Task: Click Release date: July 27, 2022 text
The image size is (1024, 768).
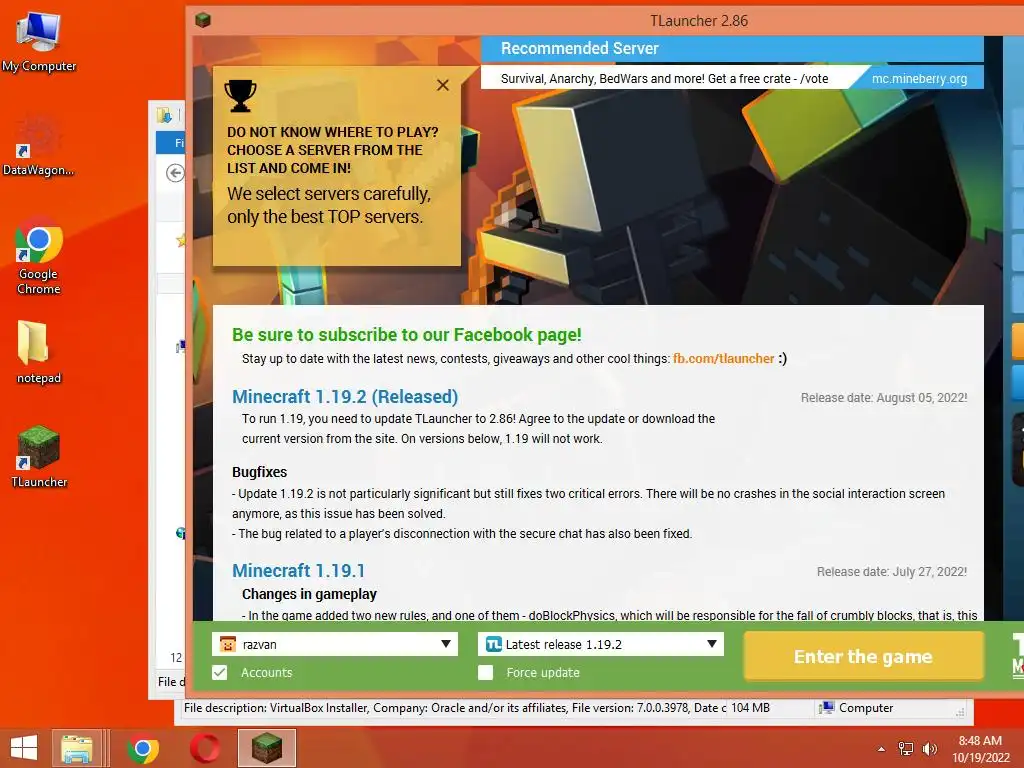Action: tap(891, 571)
